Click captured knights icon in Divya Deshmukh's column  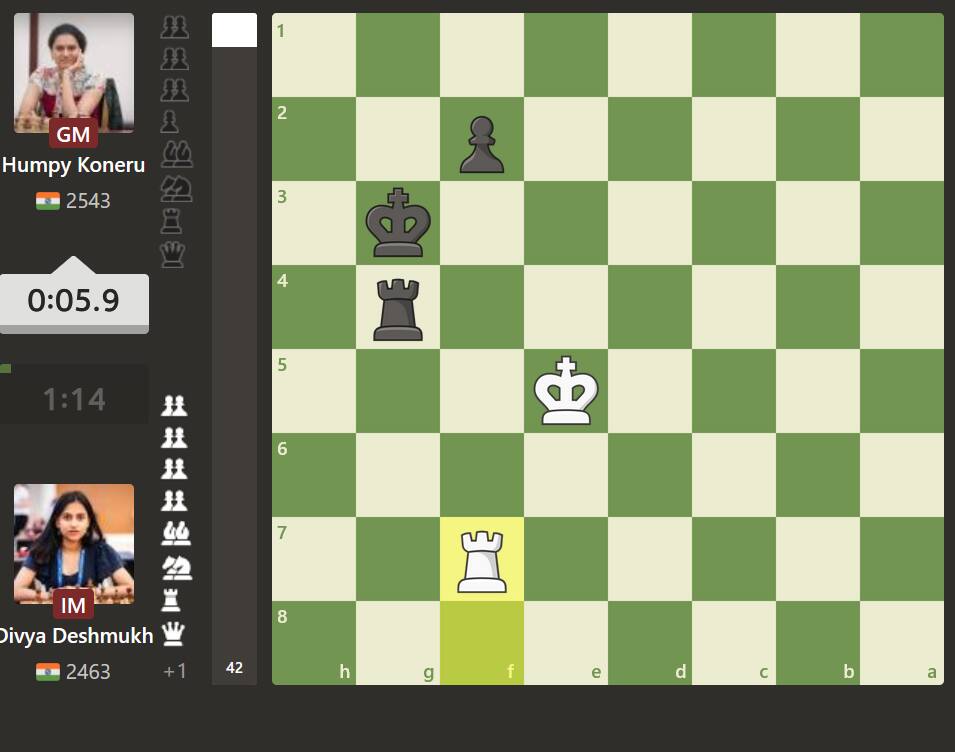pyautogui.click(x=177, y=568)
